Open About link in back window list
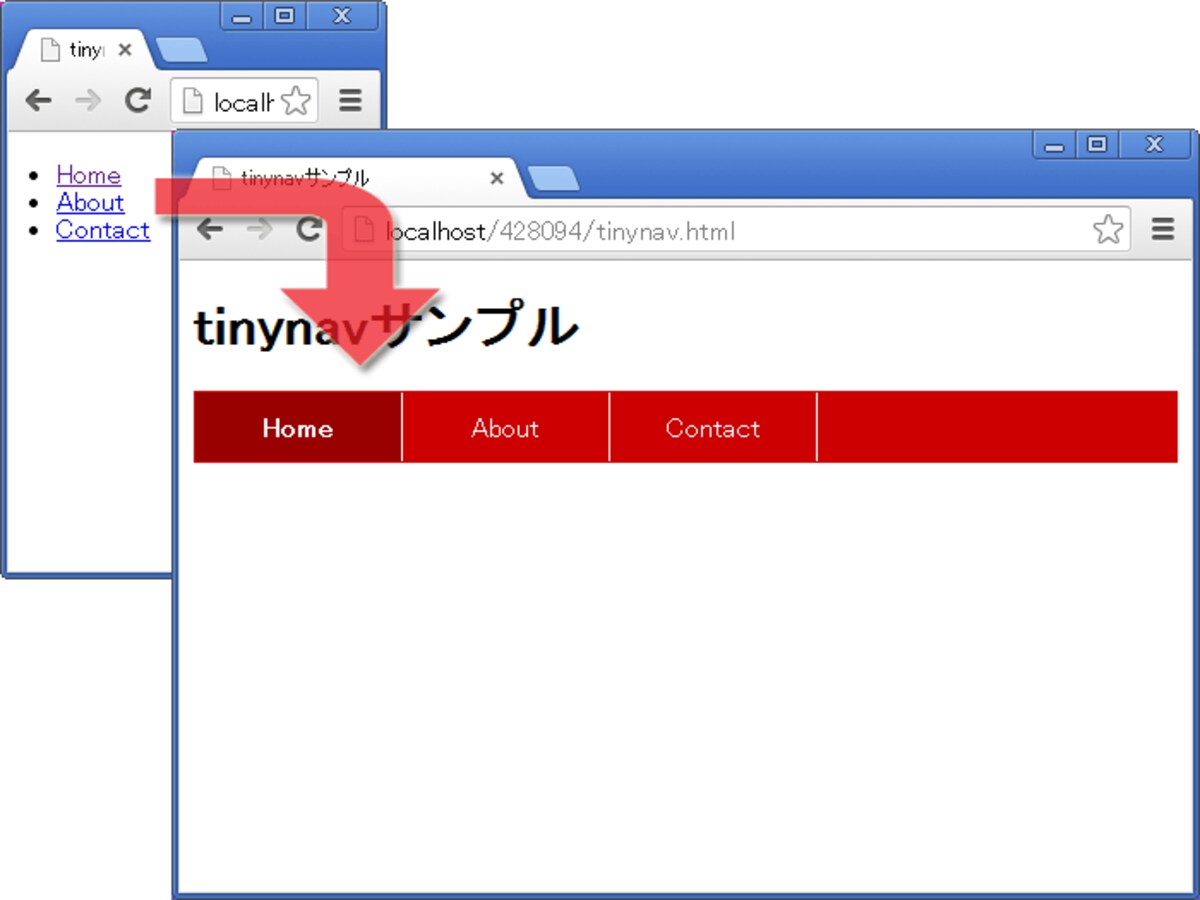The width and height of the screenshot is (1200, 900). (90, 202)
